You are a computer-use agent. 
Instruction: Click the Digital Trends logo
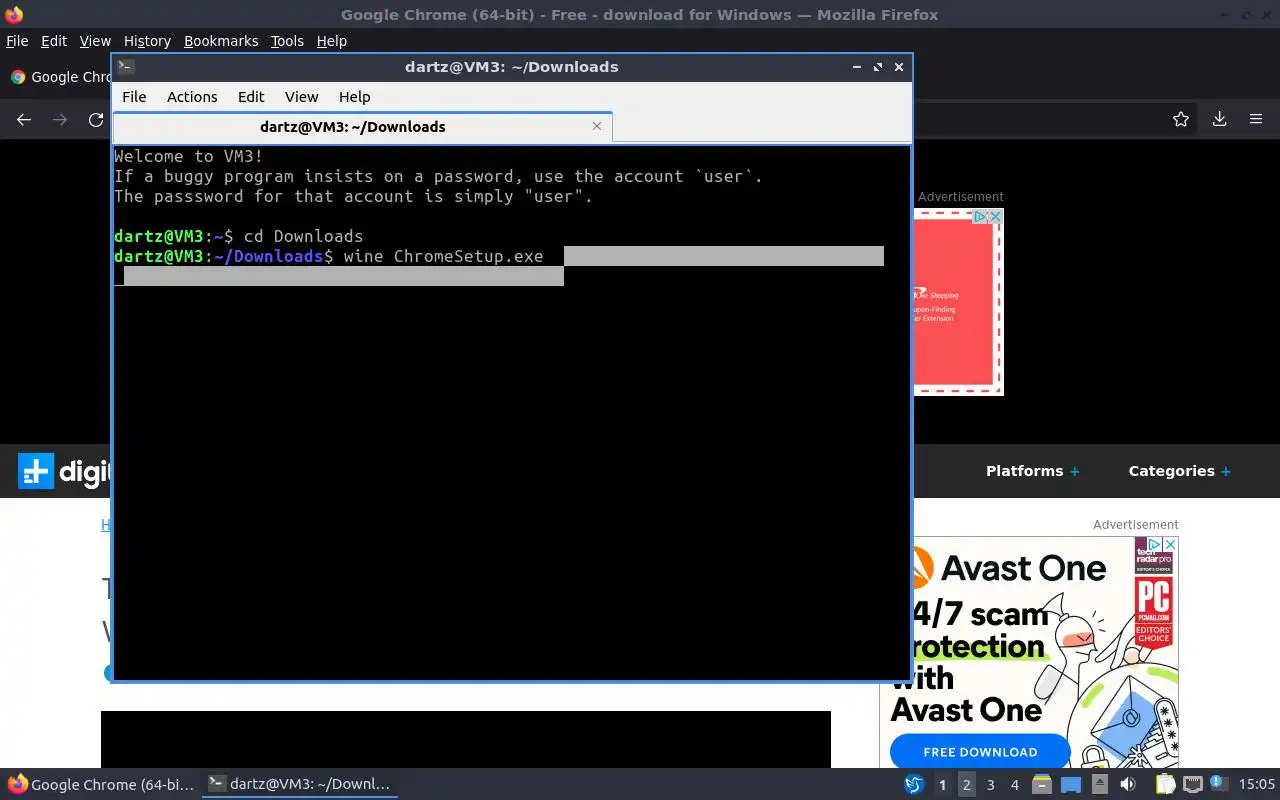[64, 471]
